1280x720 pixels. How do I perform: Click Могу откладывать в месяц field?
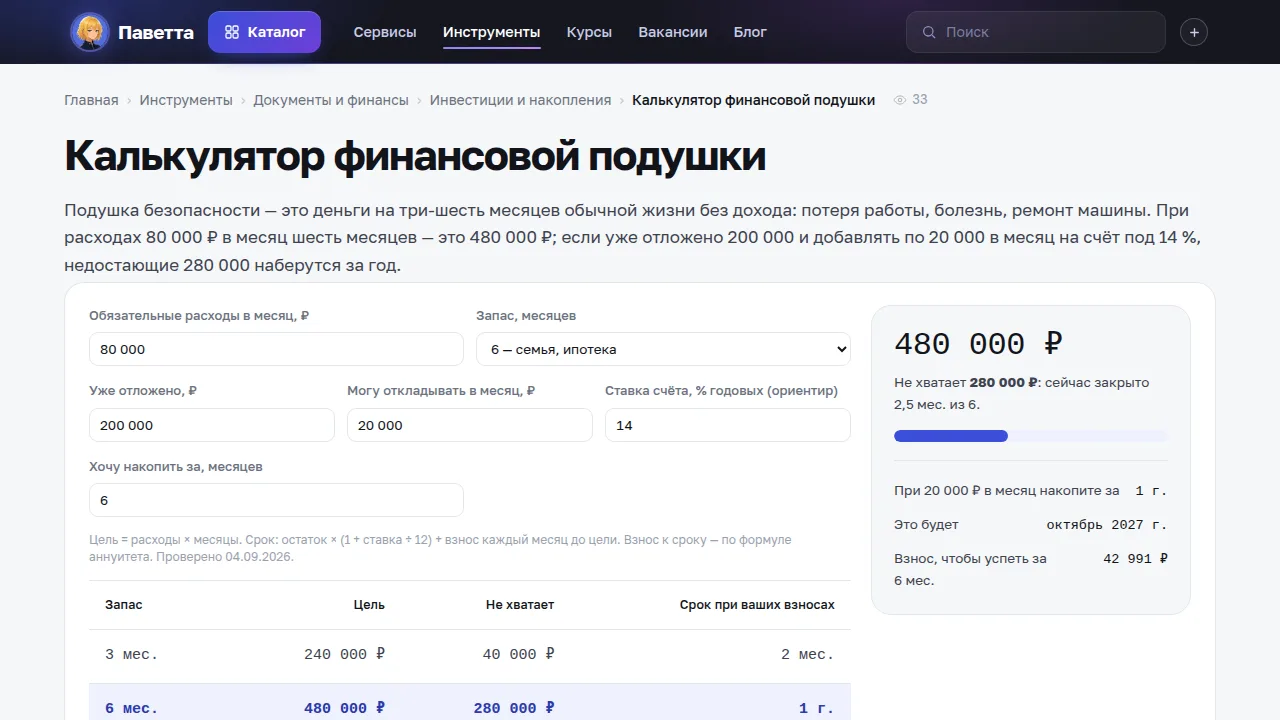tap(470, 425)
